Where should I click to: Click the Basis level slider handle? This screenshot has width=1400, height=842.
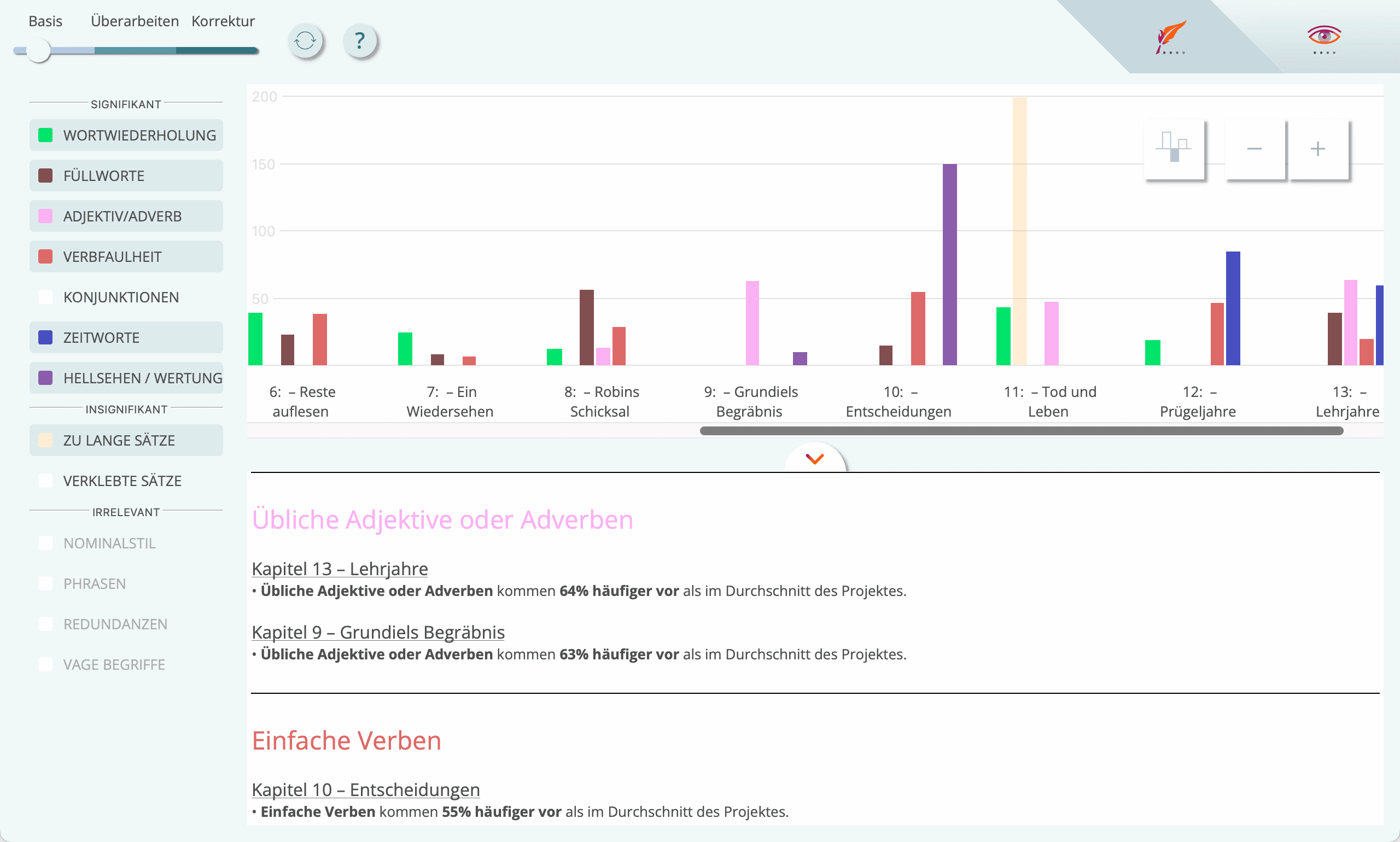(x=39, y=50)
